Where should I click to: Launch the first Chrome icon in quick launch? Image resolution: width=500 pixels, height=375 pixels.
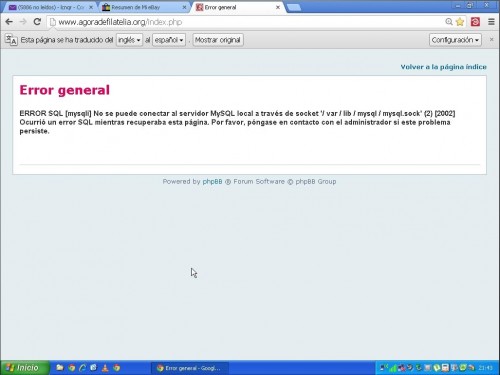pyautogui.click(x=71, y=368)
